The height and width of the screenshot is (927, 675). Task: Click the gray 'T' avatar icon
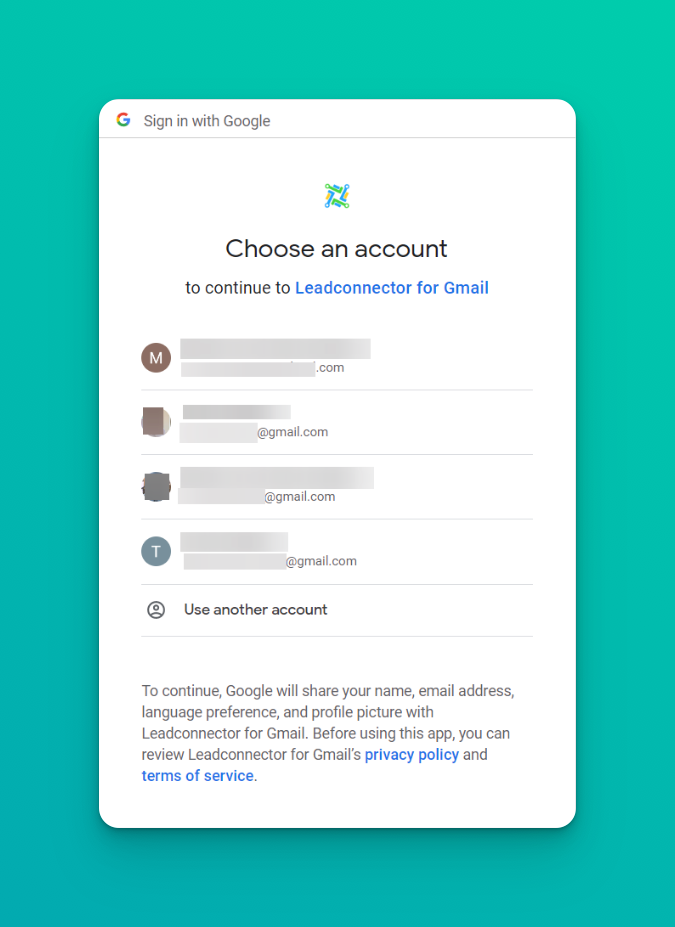tap(156, 551)
